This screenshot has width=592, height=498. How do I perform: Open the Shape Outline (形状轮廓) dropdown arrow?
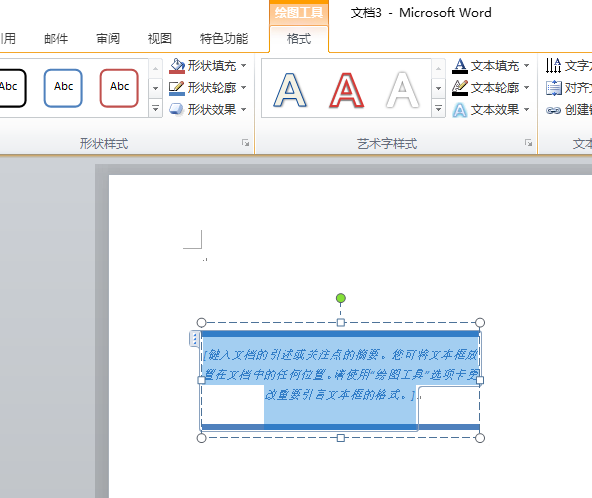244,88
